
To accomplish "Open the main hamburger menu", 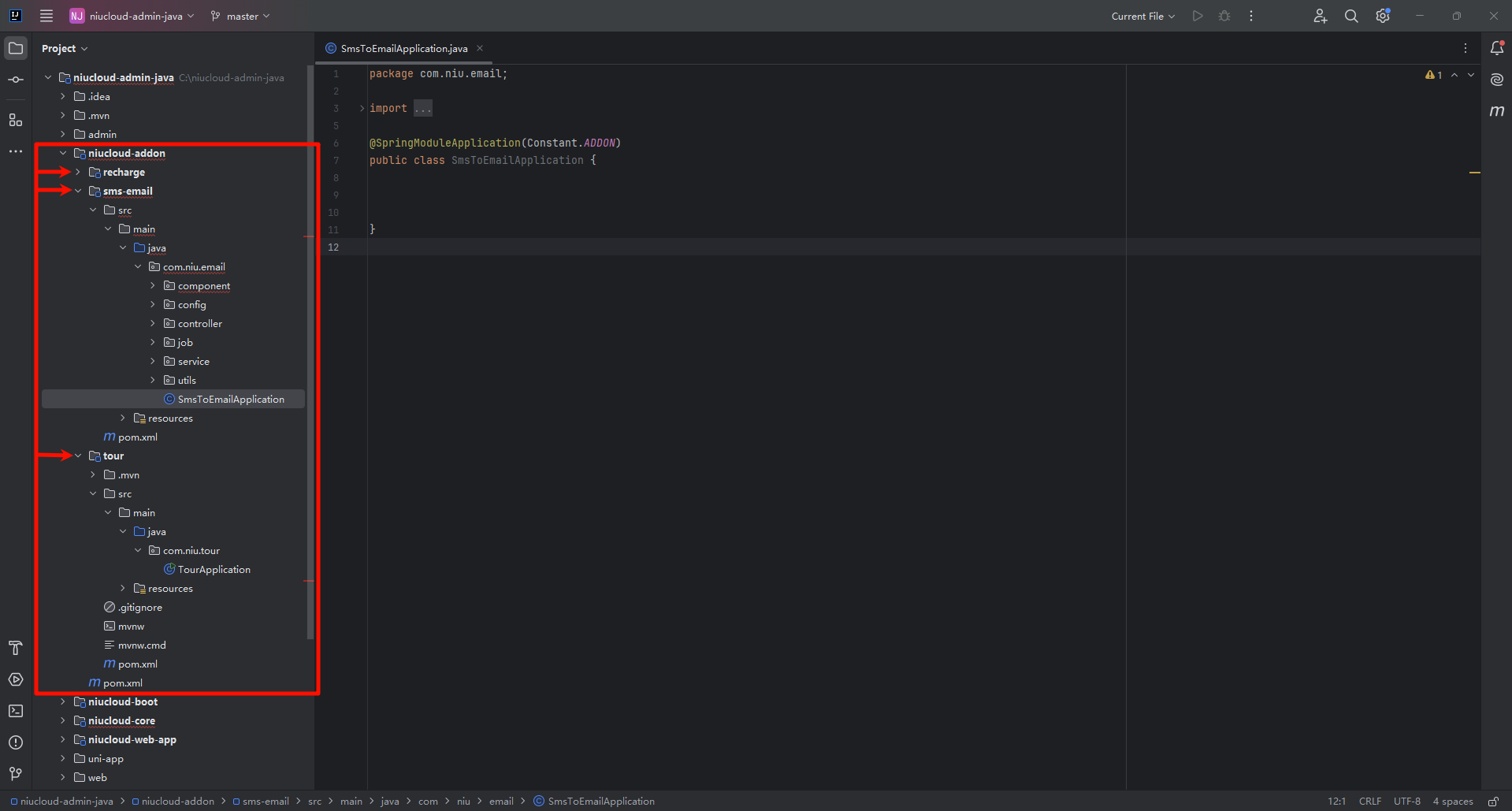I will pyautogui.click(x=46, y=16).
